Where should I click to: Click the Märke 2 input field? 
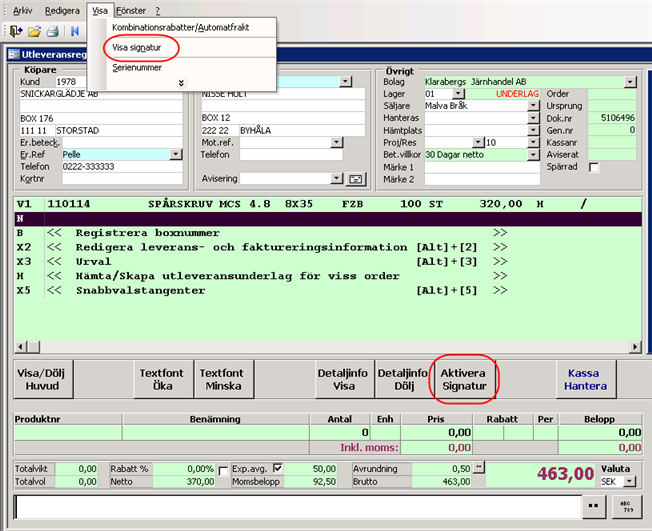coord(482,179)
